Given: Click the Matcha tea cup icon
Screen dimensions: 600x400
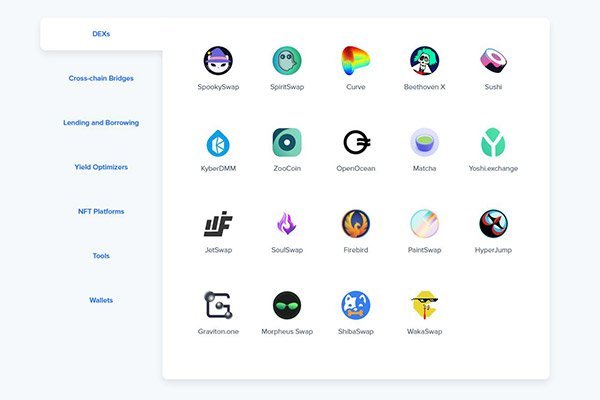Looking at the screenshot, I should point(424,142).
